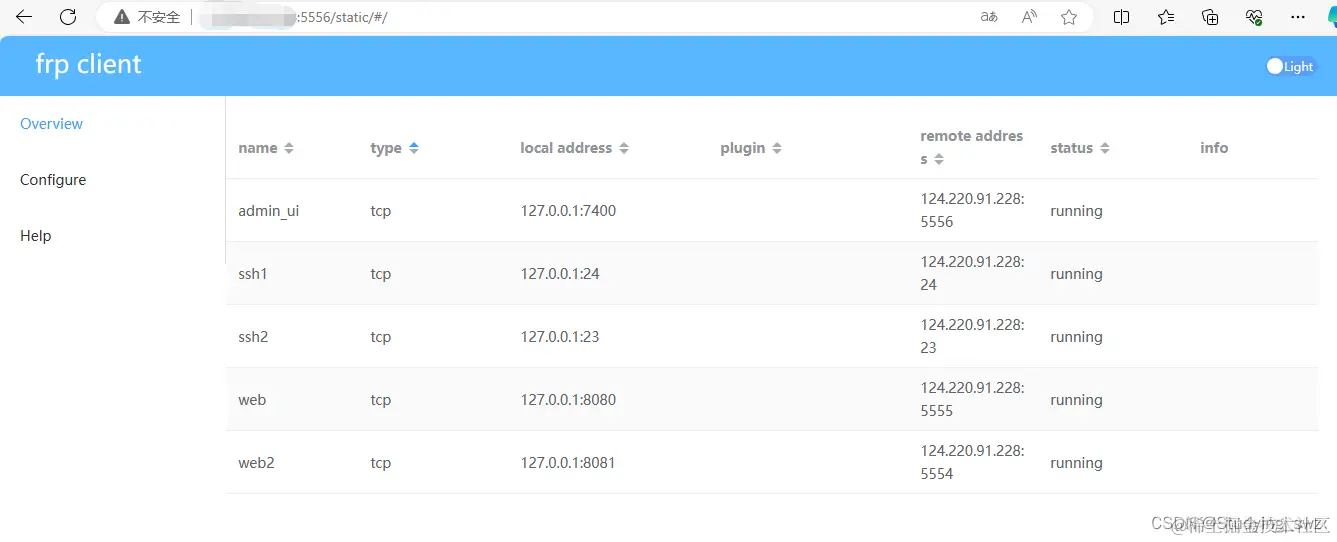The image size is (1337, 542).
Task: Go back with the browser back arrow
Action: tap(24, 17)
